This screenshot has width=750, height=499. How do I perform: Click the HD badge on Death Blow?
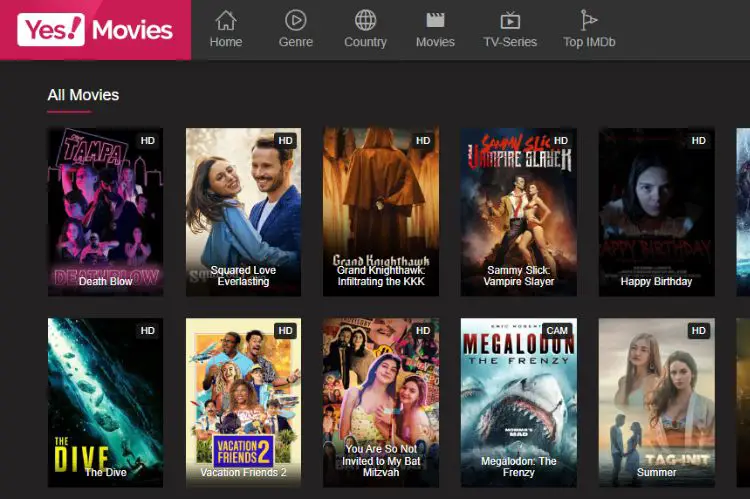(x=147, y=141)
